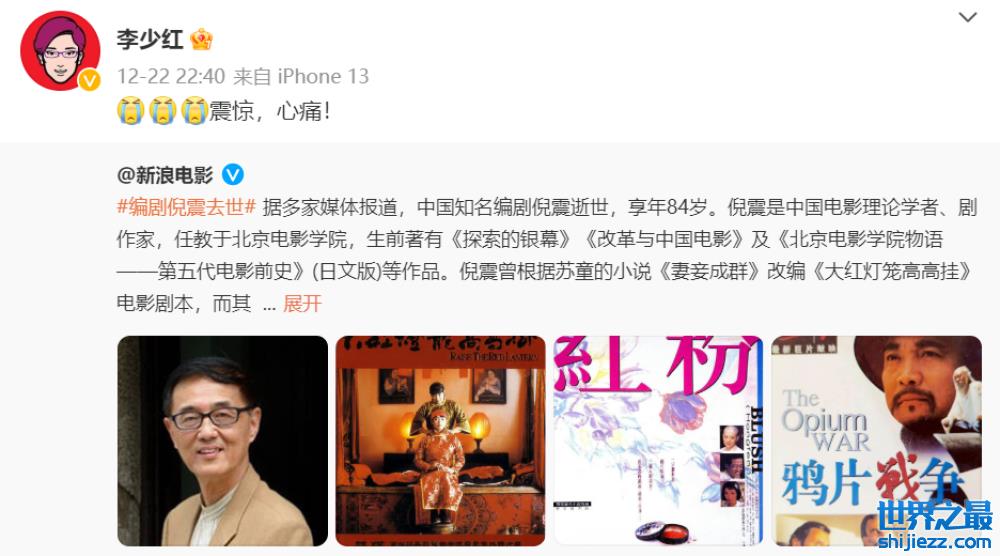This screenshot has width=1000, height=556.
Task: Open The Opium War poster thumbnail
Action: tap(877, 441)
